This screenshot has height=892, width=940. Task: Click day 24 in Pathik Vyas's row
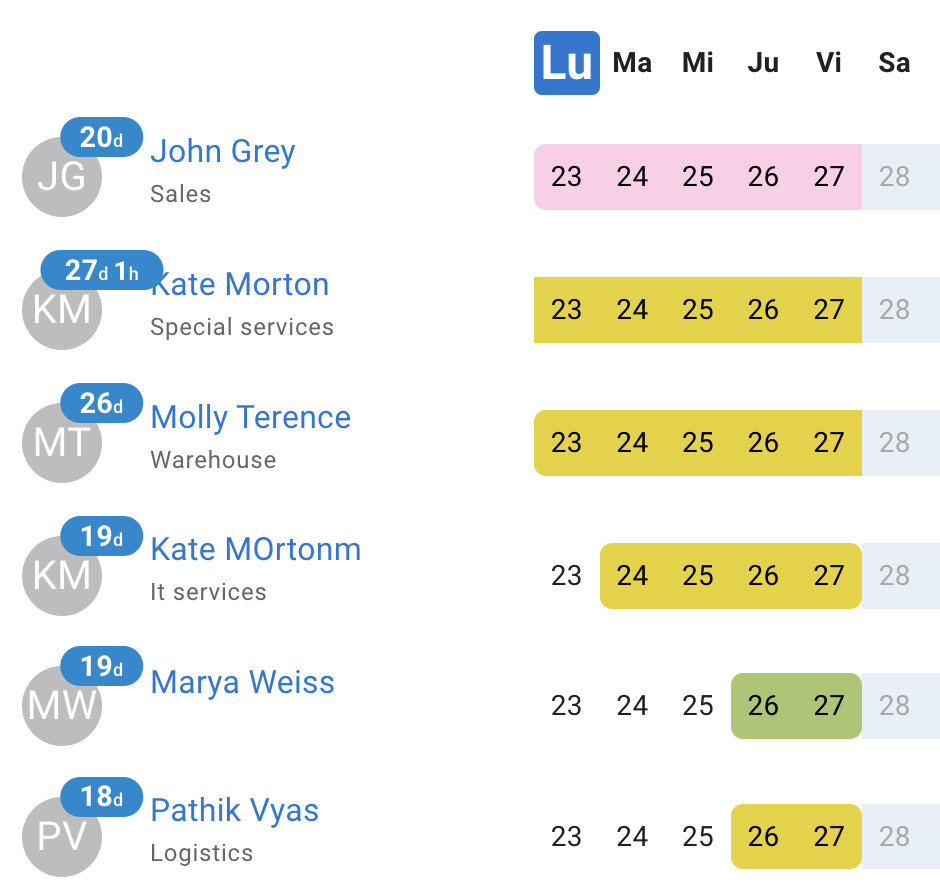coord(632,836)
